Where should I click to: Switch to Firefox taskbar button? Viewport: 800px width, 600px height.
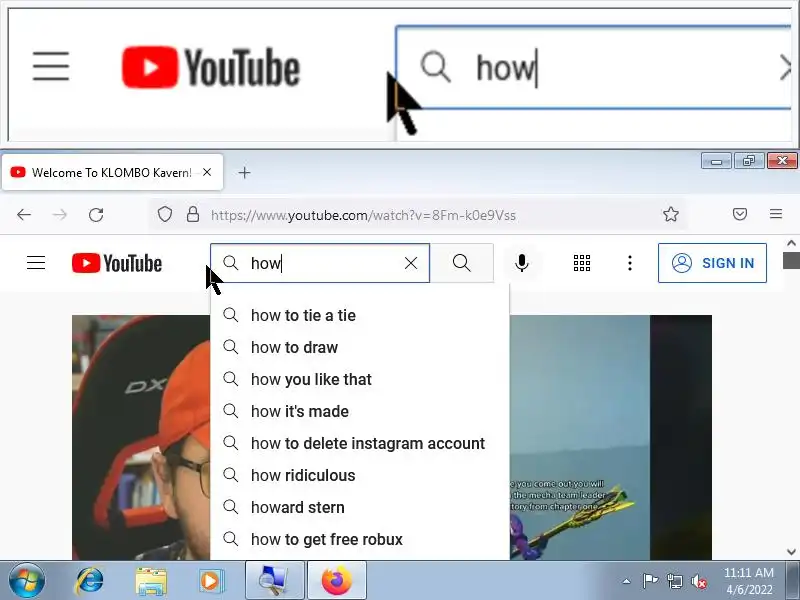pos(337,581)
